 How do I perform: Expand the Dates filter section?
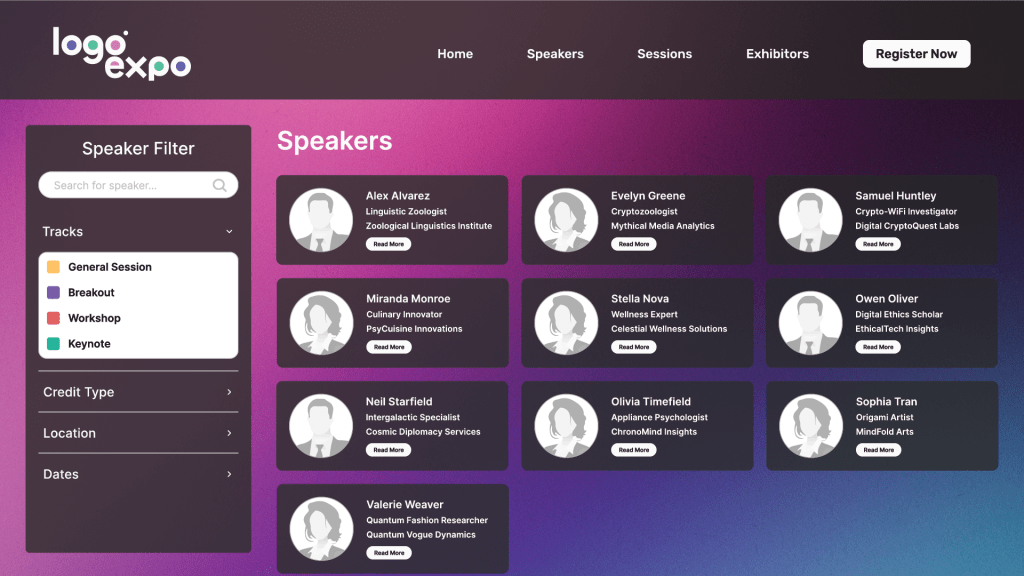click(x=229, y=474)
